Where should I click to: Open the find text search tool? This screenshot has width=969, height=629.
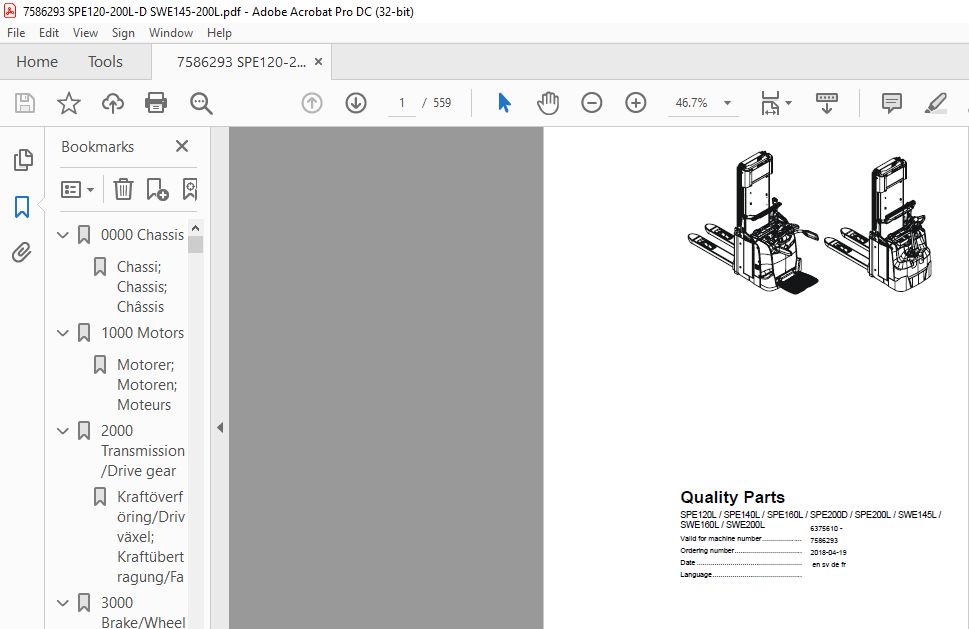tap(201, 103)
